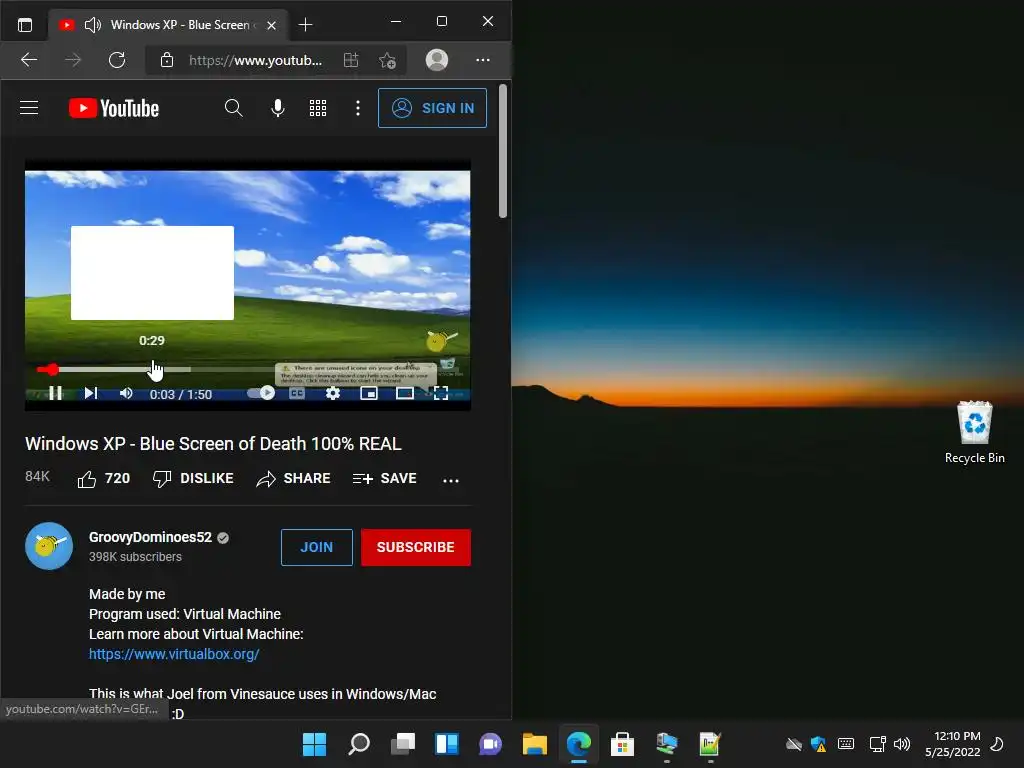Subscribe to GroovyDominoes52

pyautogui.click(x=415, y=547)
